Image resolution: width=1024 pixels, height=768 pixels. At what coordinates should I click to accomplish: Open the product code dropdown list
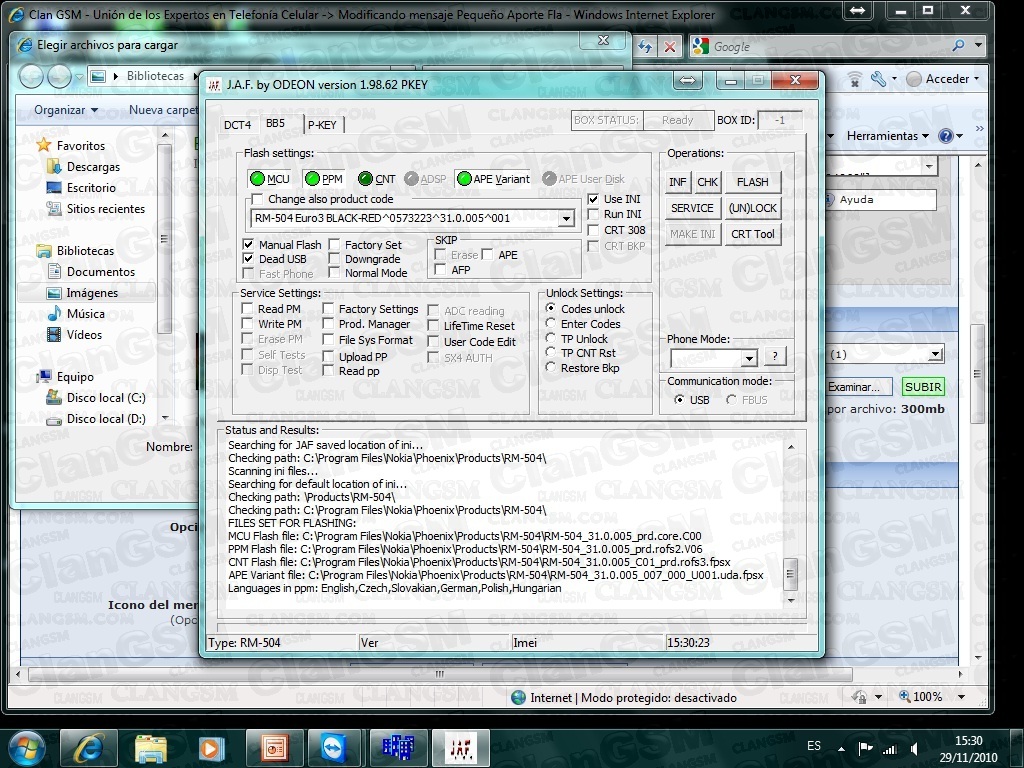coord(566,218)
